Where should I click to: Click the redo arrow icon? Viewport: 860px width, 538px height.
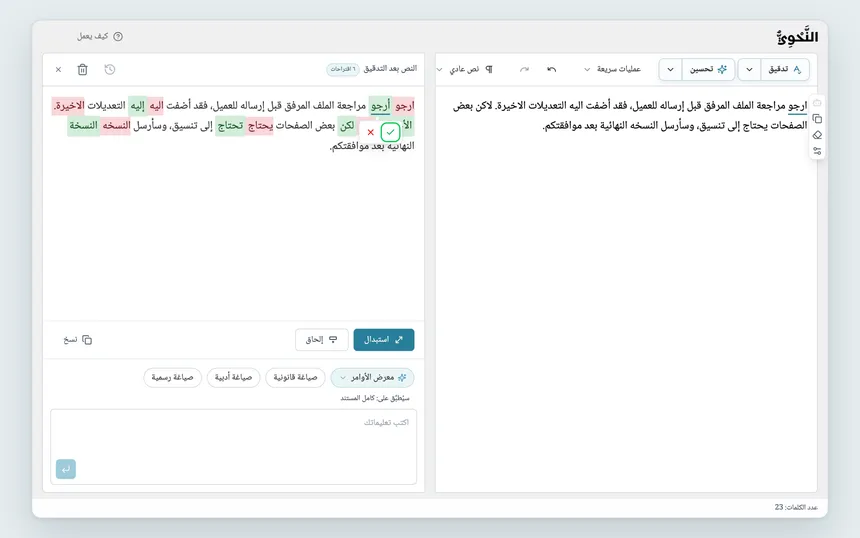tap(524, 70)
